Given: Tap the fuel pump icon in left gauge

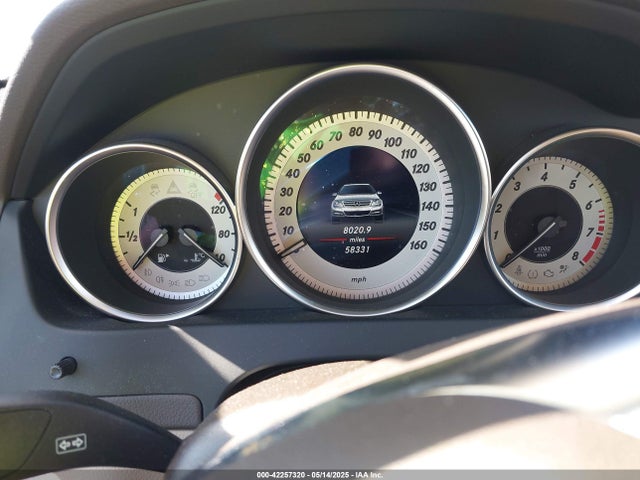Looking at the screenshot, I should click(x=163, y=258).
